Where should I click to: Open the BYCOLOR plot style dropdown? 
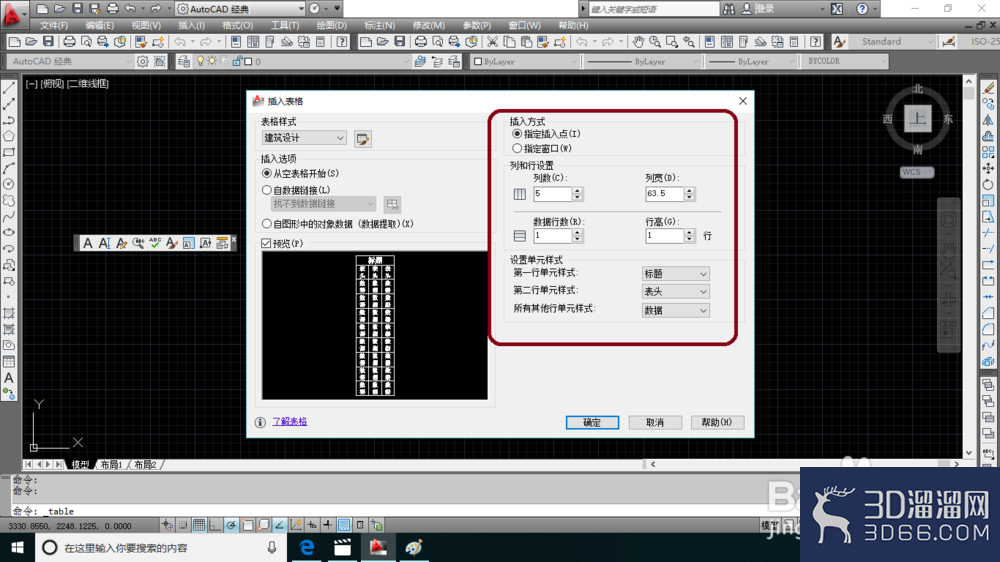click(846, 61)
